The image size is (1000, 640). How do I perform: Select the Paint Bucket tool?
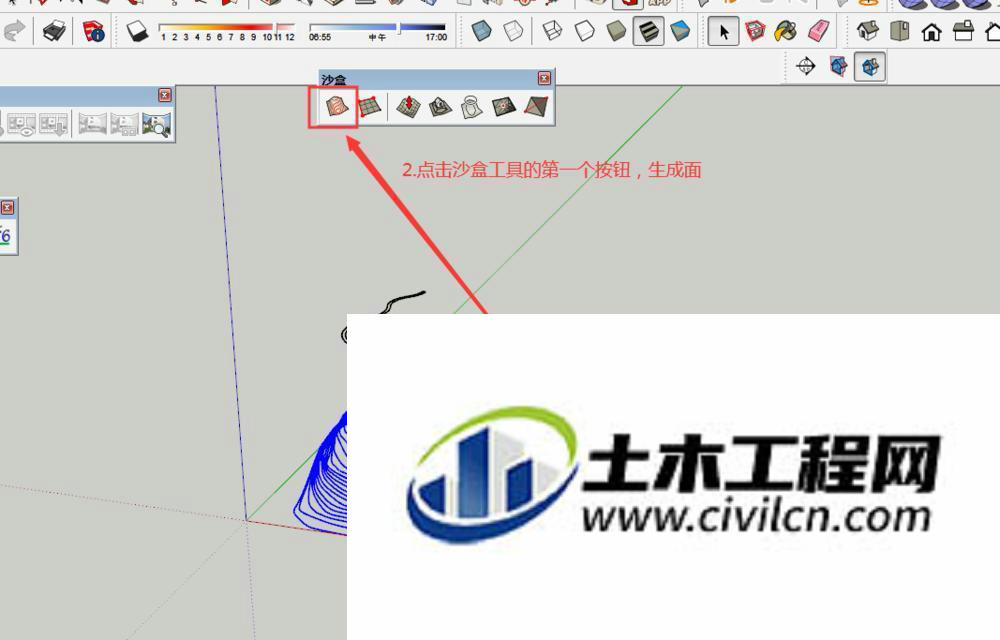786,31
